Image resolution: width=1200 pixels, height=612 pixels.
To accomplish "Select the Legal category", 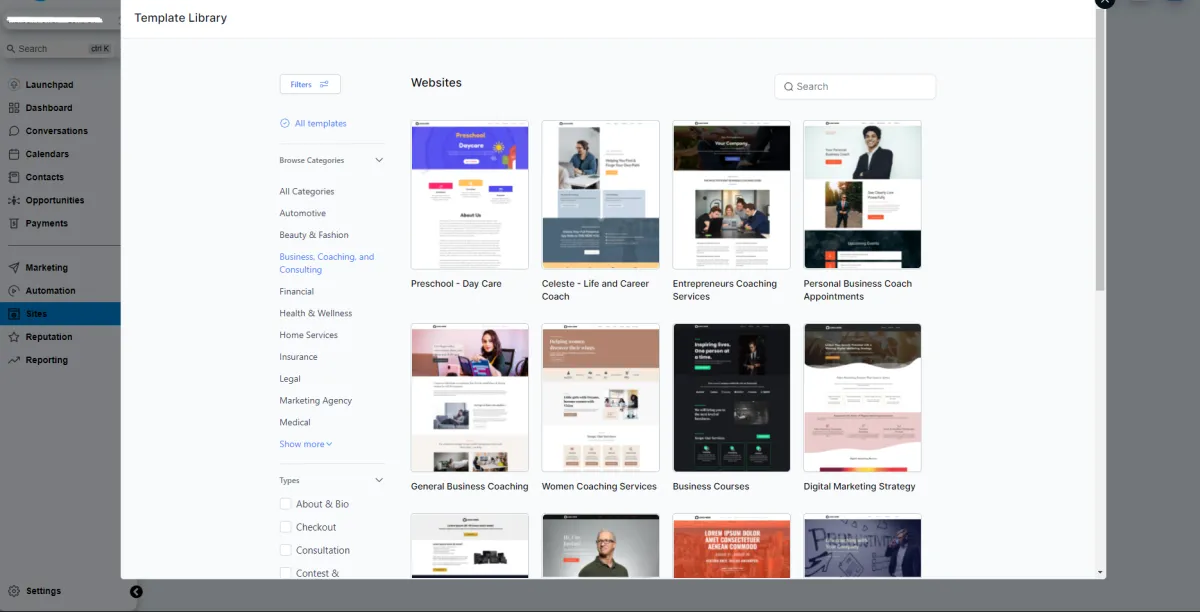I will pos(290,380).
